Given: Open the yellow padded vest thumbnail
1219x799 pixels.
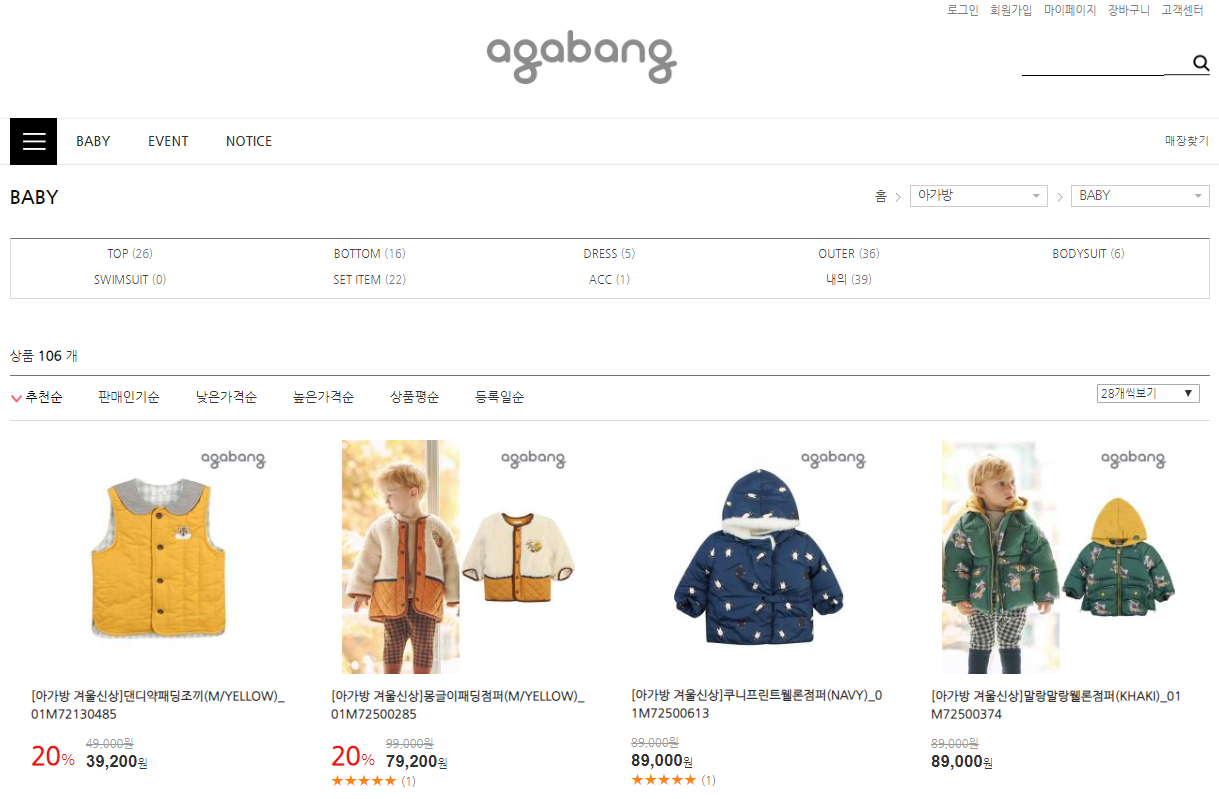Looking at the screenshot, I should click(x=160, y=557).
